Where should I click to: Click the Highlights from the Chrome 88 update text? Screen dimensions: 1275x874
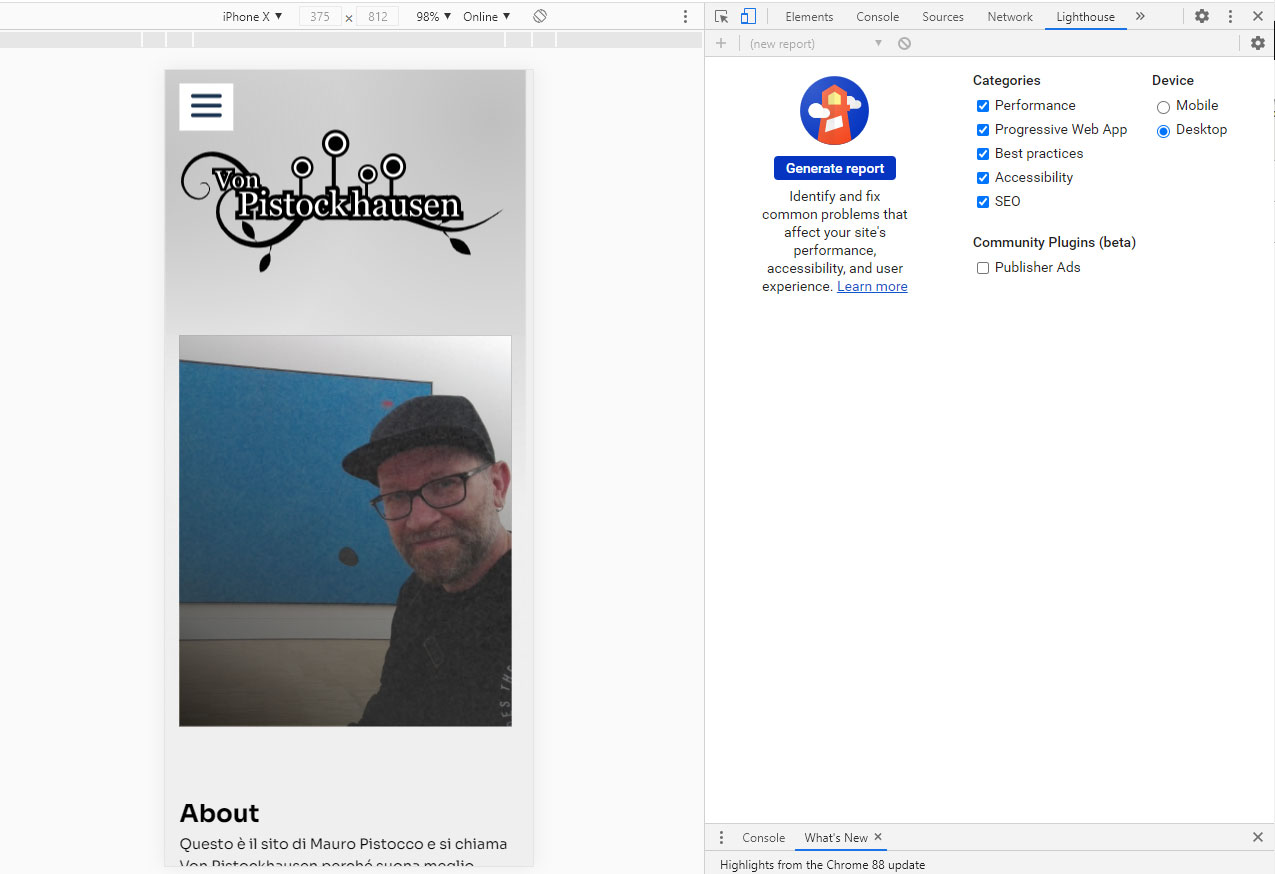(x=822, y=865)
